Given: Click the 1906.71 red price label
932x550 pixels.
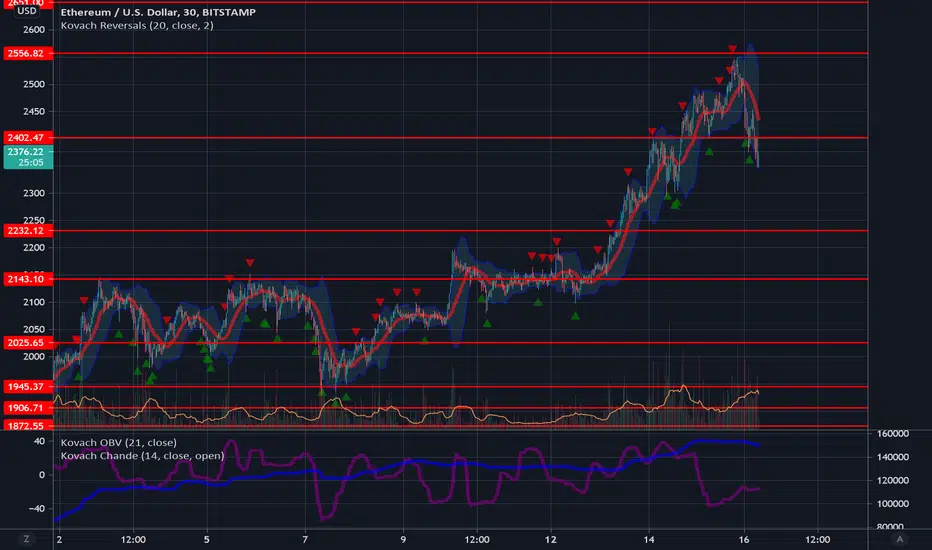Looking at the screenshot, I should click(28, 408).
